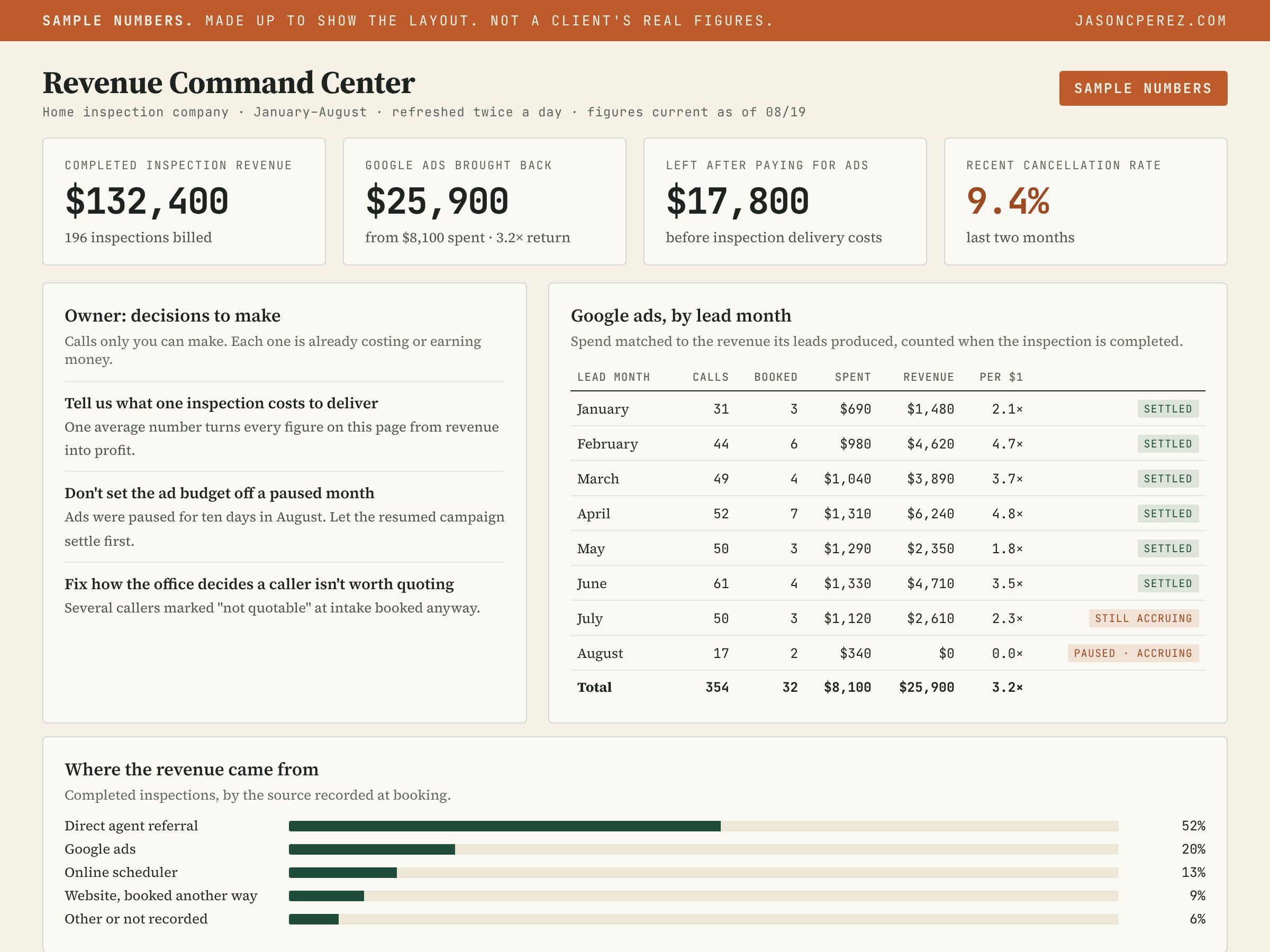The height and width of the screenshot is (952, 1270).
Task: Open the JASONCPEREZ.COM link
Action: coord(1150,21)
